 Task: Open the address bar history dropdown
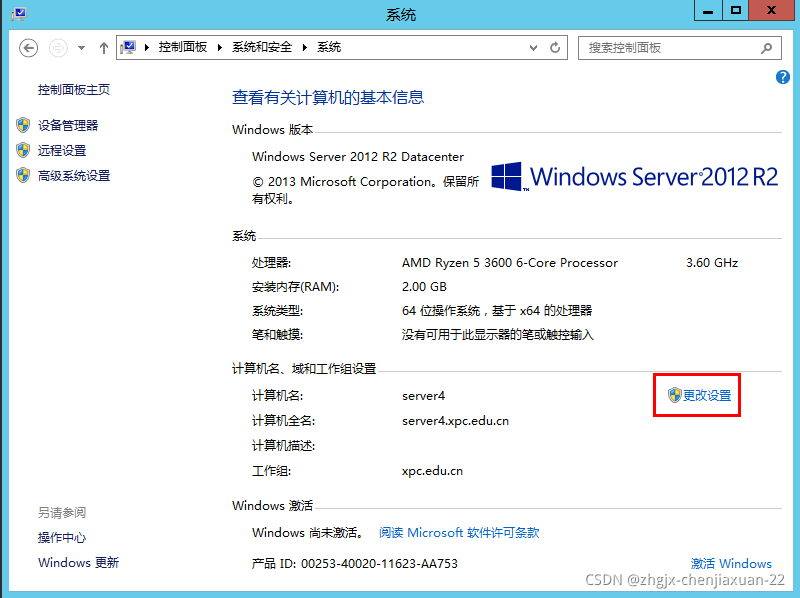(x=533, y=48)
